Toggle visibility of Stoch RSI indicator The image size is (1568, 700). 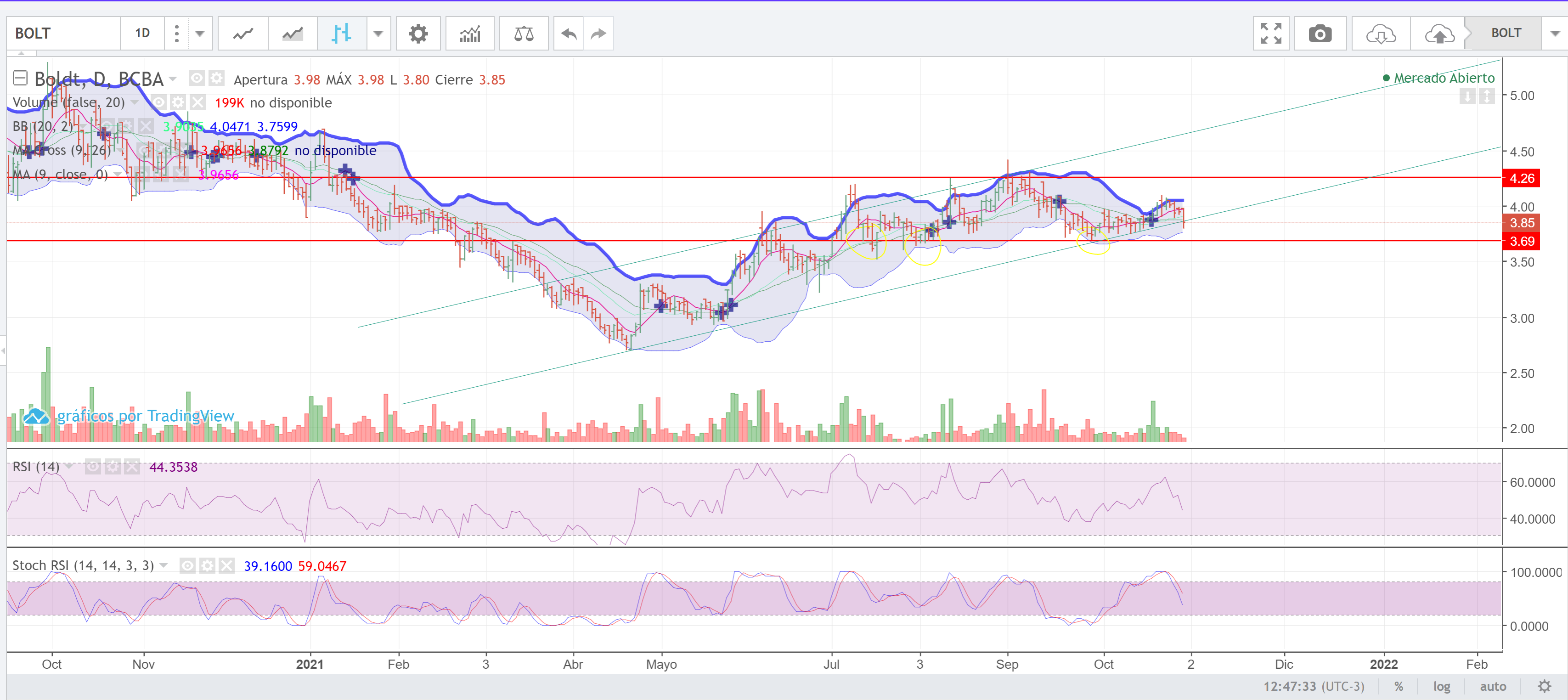pos(187,566)
